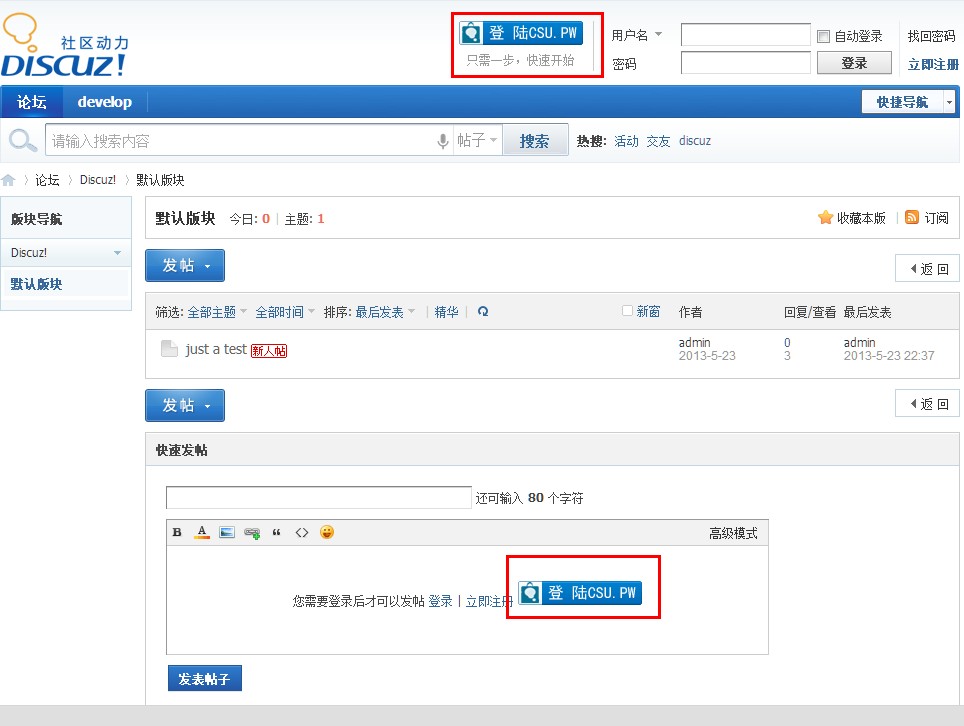Toggle the 新窗 checkbox
Image resolution: width=964 pixels, height=726 pixels.
click(x=627, y=311)
